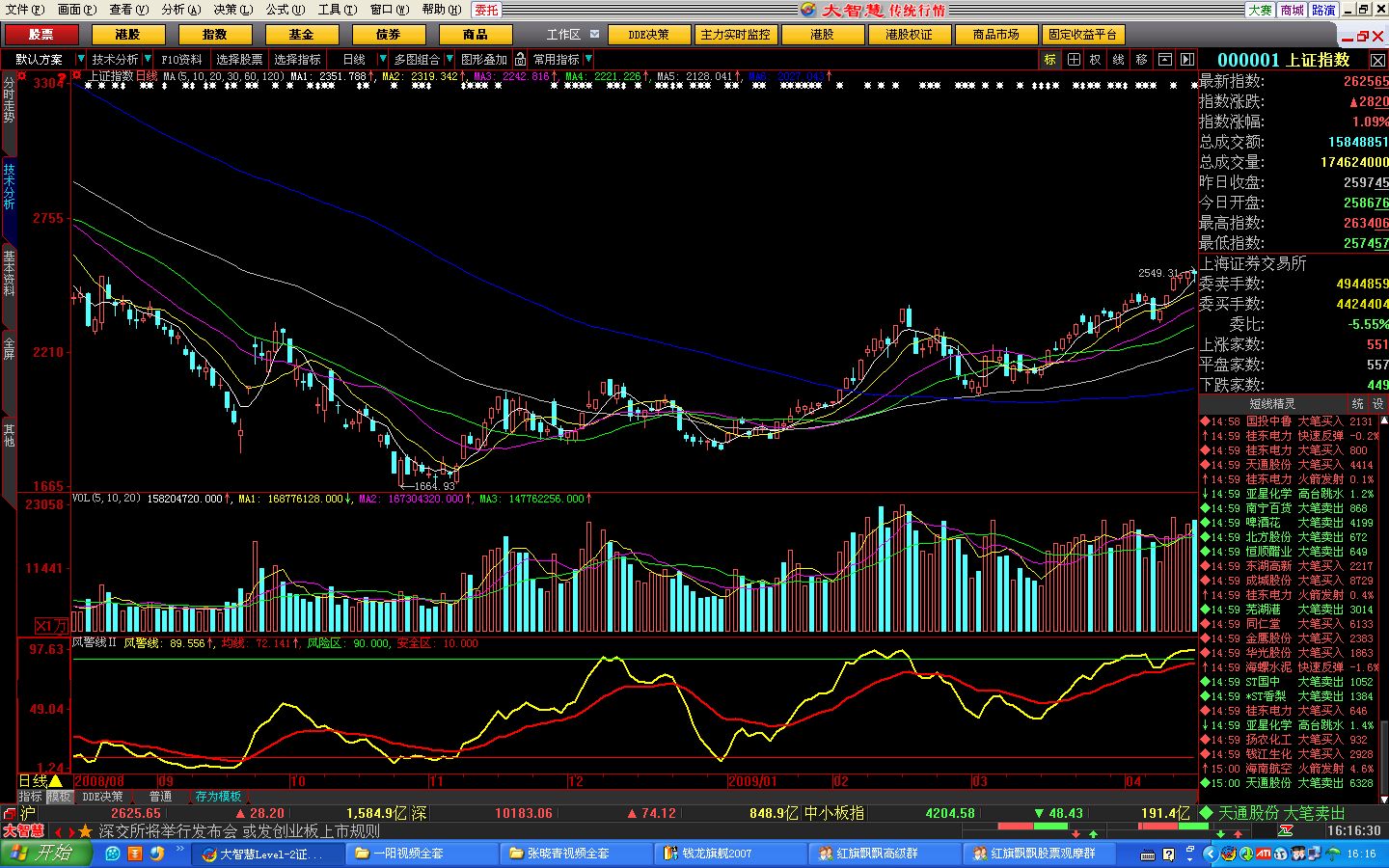The height and width of the screenshot is (868, 1389).
Task: Switch to the 股票 tab
Action: tap(41, 35)
